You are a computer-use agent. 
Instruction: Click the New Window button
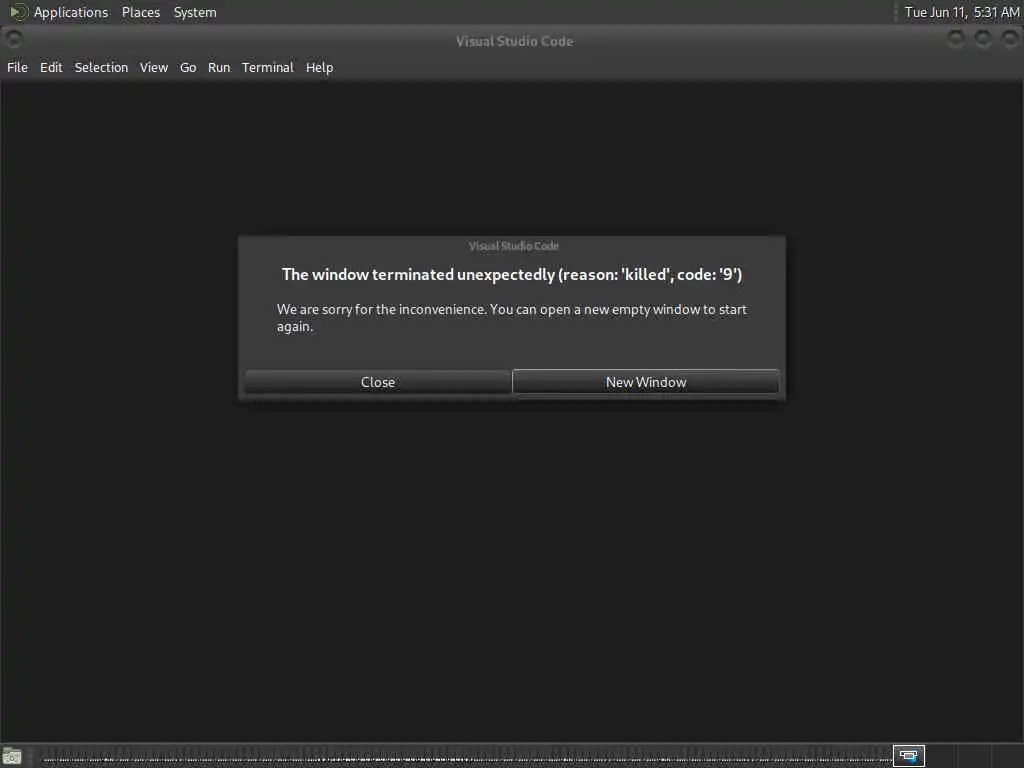646,382
